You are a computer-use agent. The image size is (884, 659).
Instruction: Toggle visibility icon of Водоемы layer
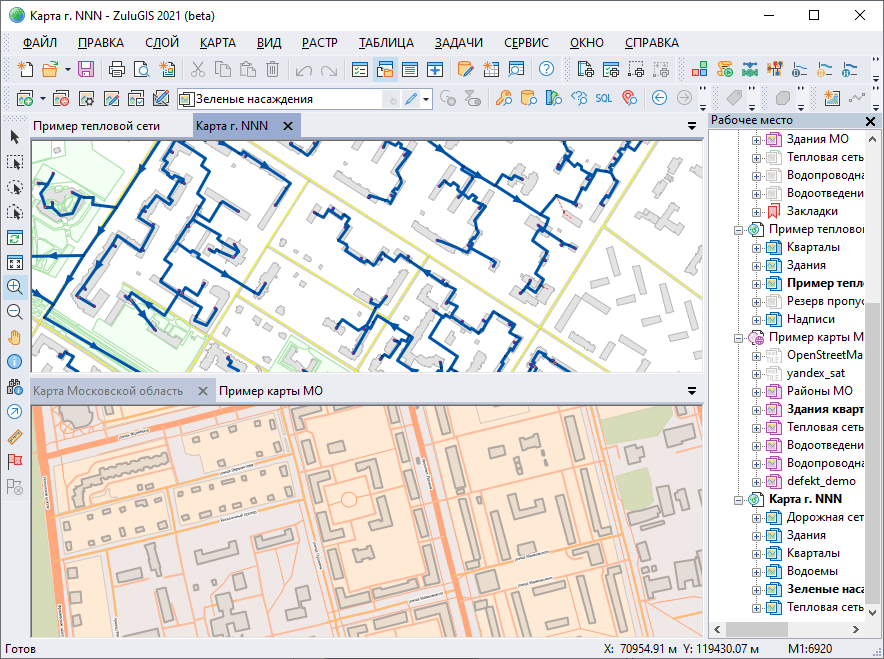pos(775,571)
